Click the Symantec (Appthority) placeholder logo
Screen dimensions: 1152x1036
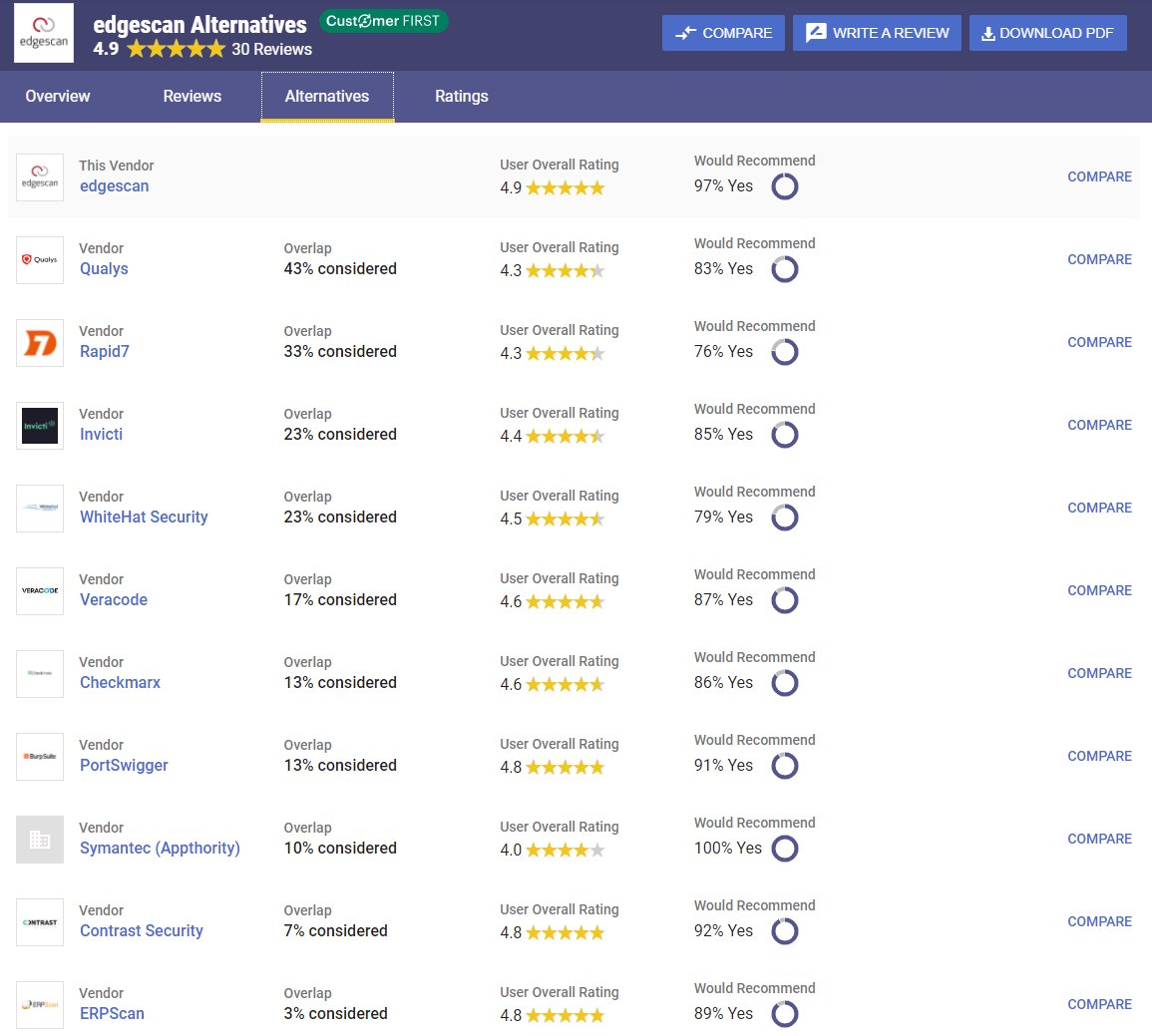(40, 840)
